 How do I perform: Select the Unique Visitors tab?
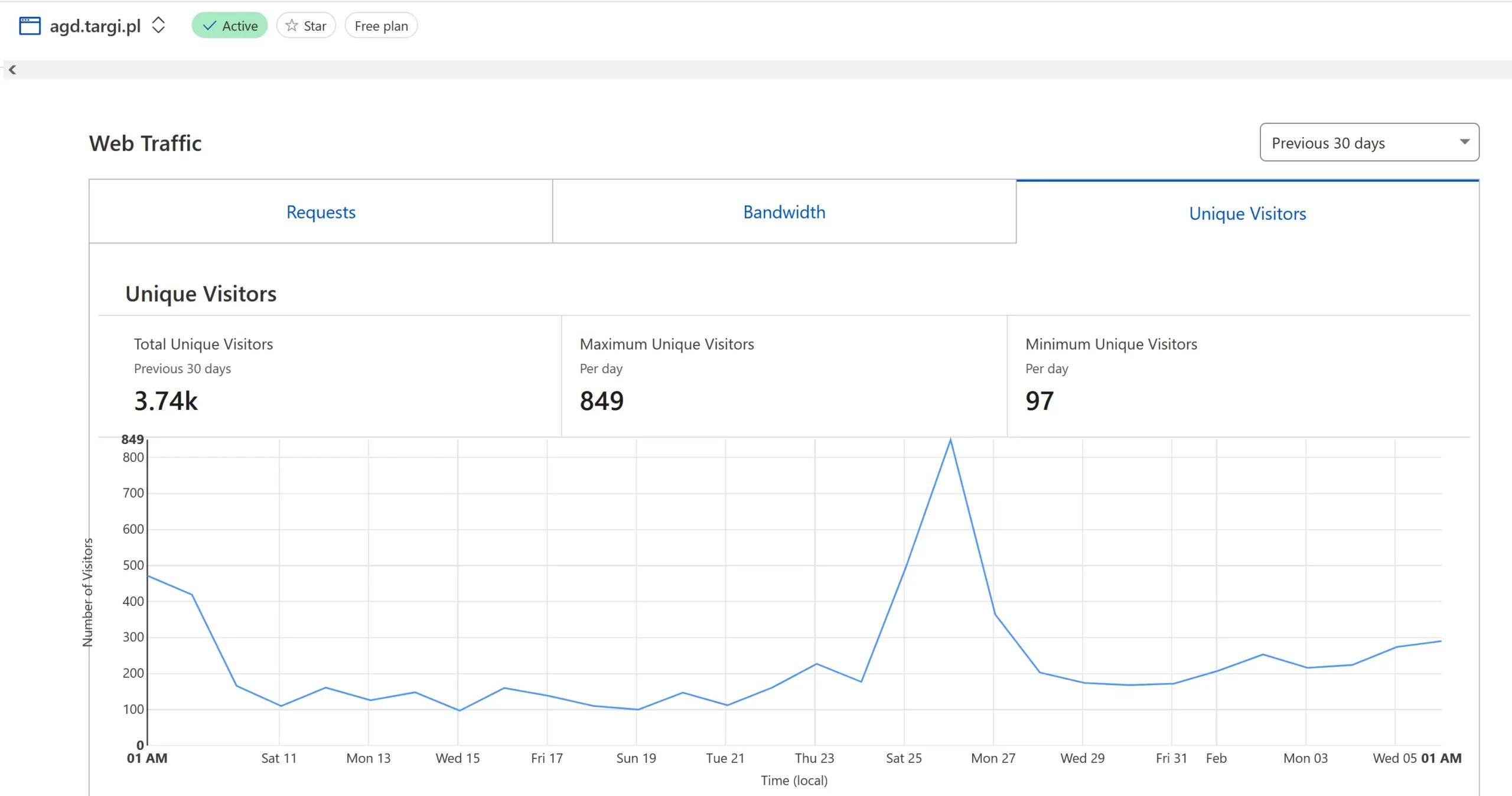[x=1247, y=213]
